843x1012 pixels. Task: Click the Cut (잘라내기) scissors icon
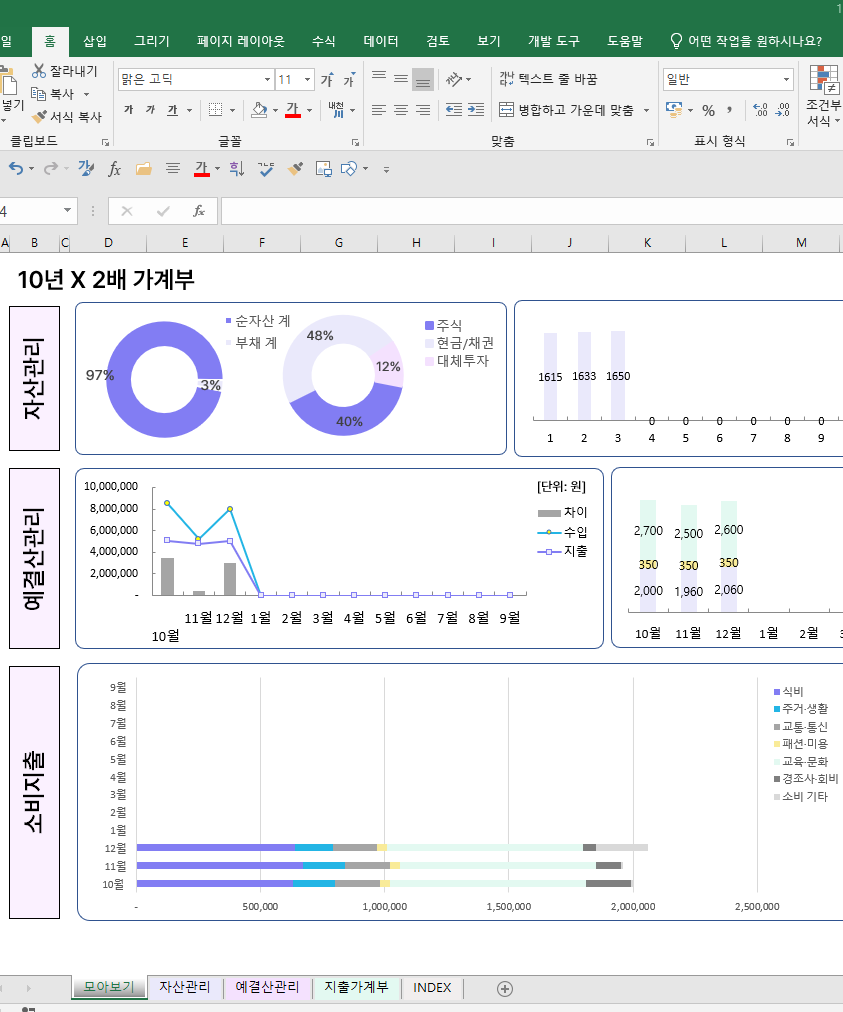coord(39,71)
